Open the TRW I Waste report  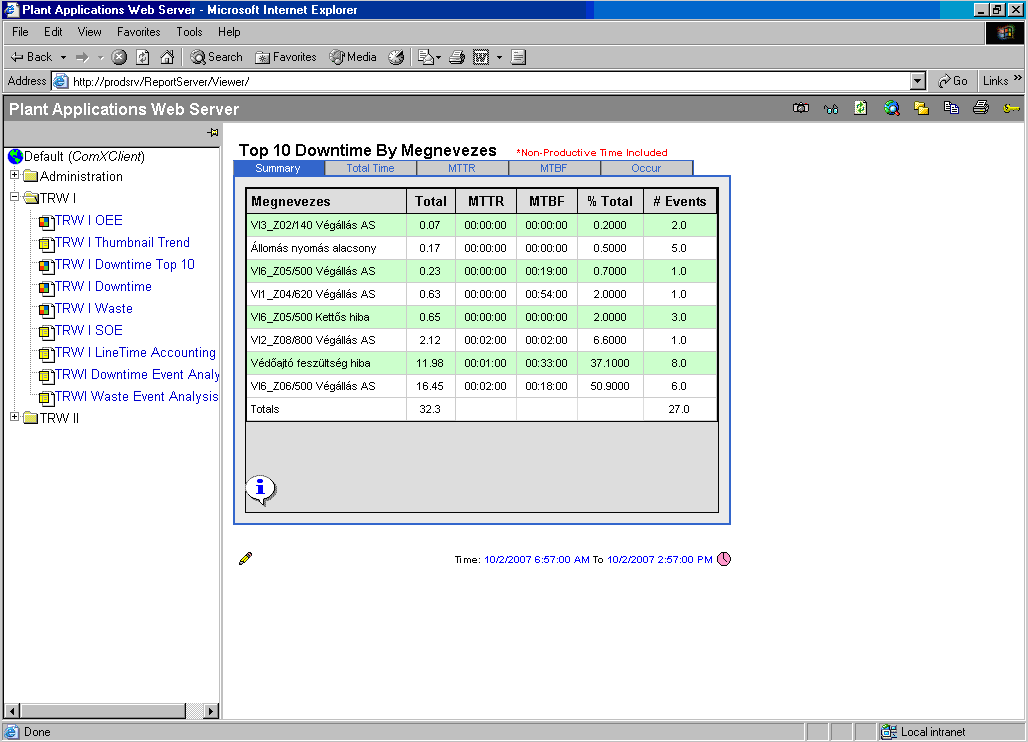pos(94,309)
